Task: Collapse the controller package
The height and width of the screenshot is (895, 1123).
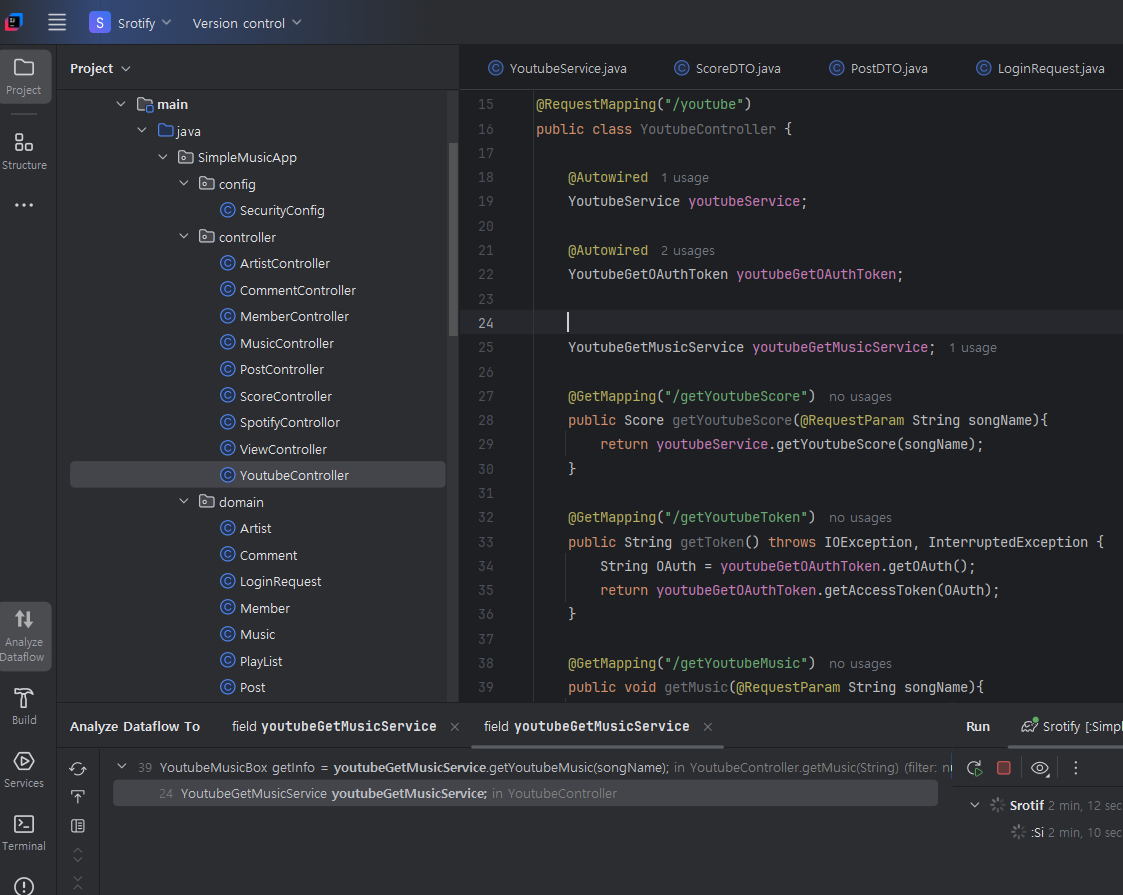Action: (184, 236)
